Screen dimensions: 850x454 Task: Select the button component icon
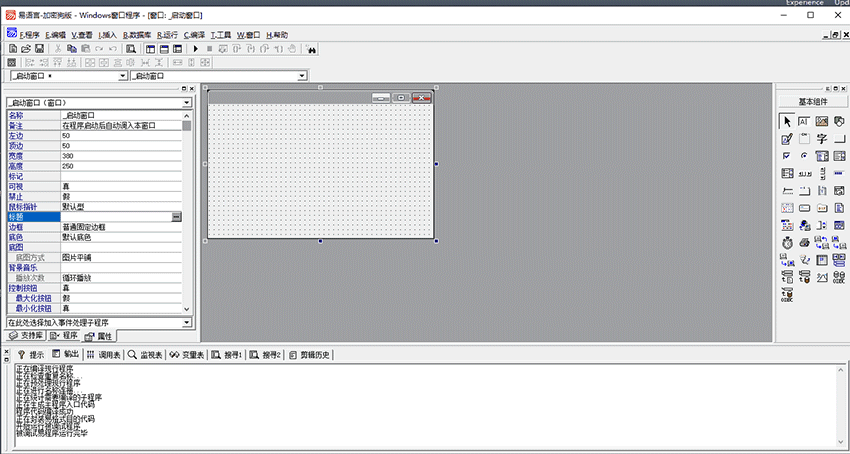click(839, 139)
